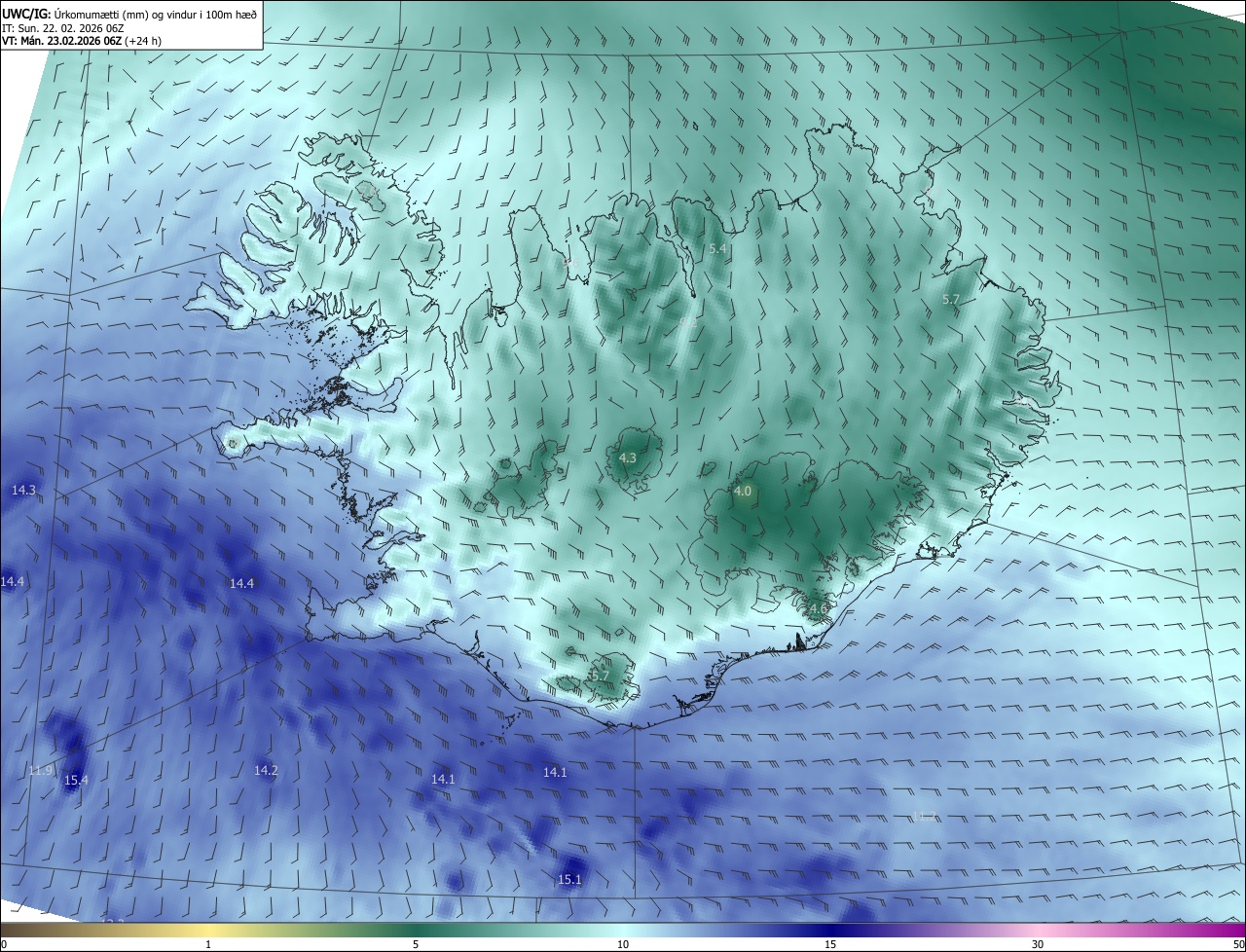Click the '30' tick on the color scale
This screenshot has height=952, width=1246.
click(1038, 944)
